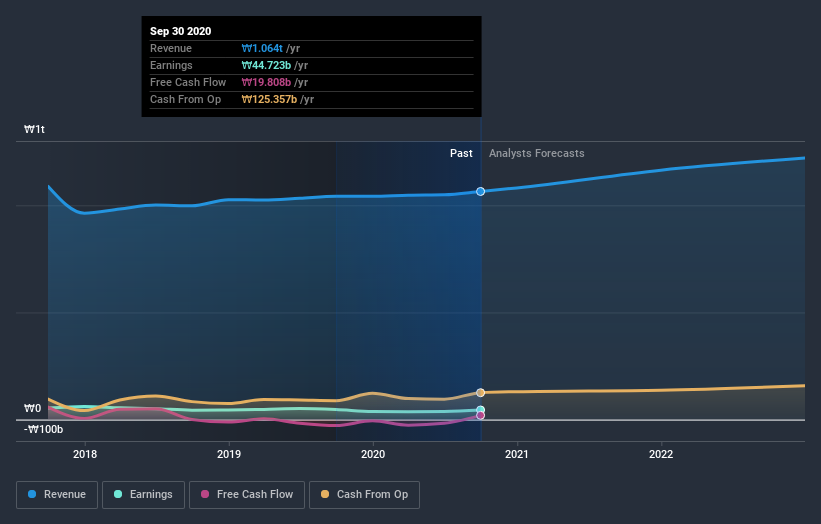821x524 pixels.
Task: Click the blue dot in Revenue legend
Action: [32, 494]
